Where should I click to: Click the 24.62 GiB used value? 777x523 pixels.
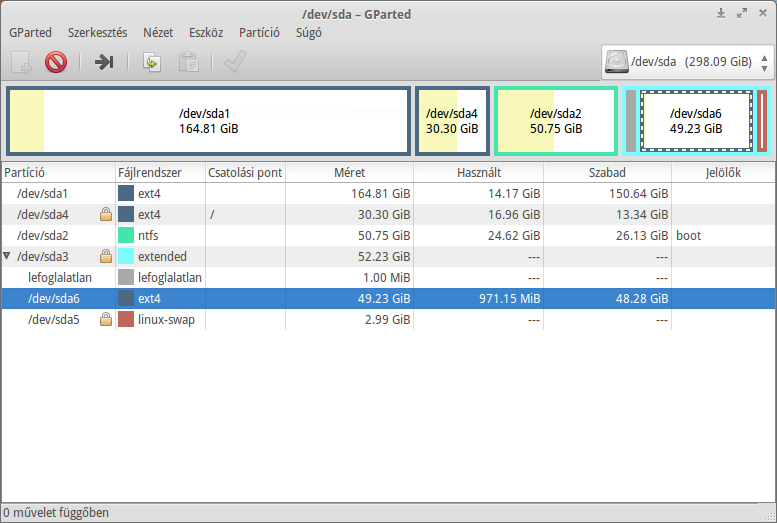pyautogui.click(x=514, y=235)
